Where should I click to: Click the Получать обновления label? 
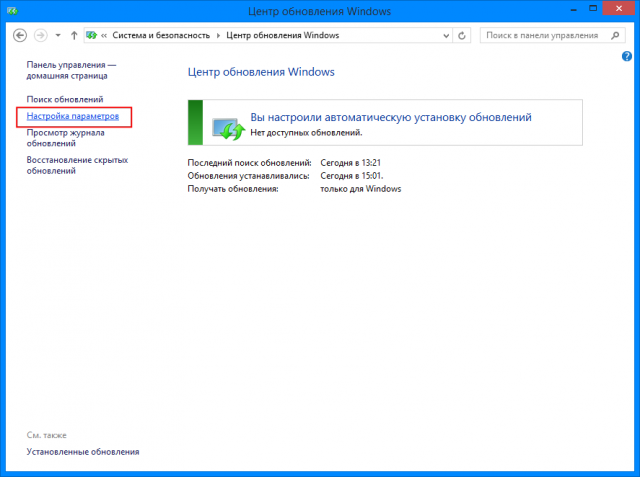coord(233,189)
